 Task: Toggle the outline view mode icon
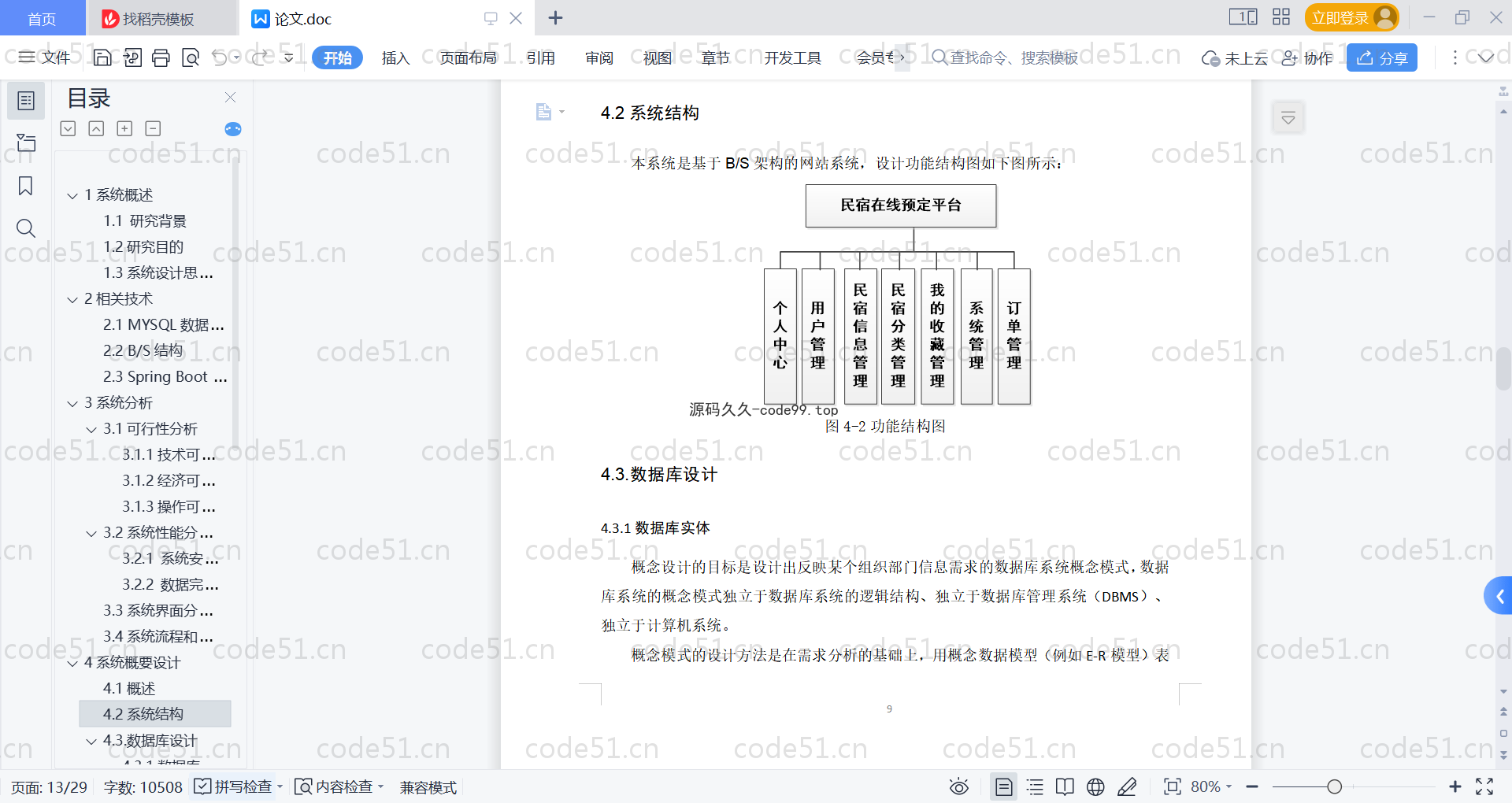coord(1035,786)
